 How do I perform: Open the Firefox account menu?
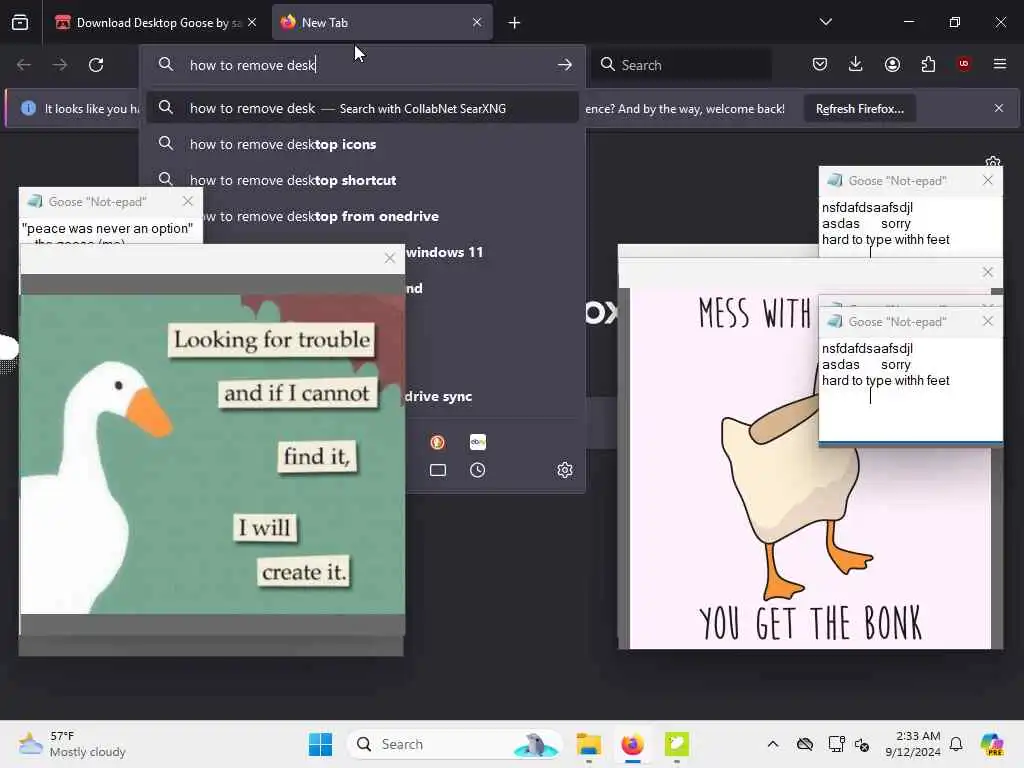pos(892,64)
